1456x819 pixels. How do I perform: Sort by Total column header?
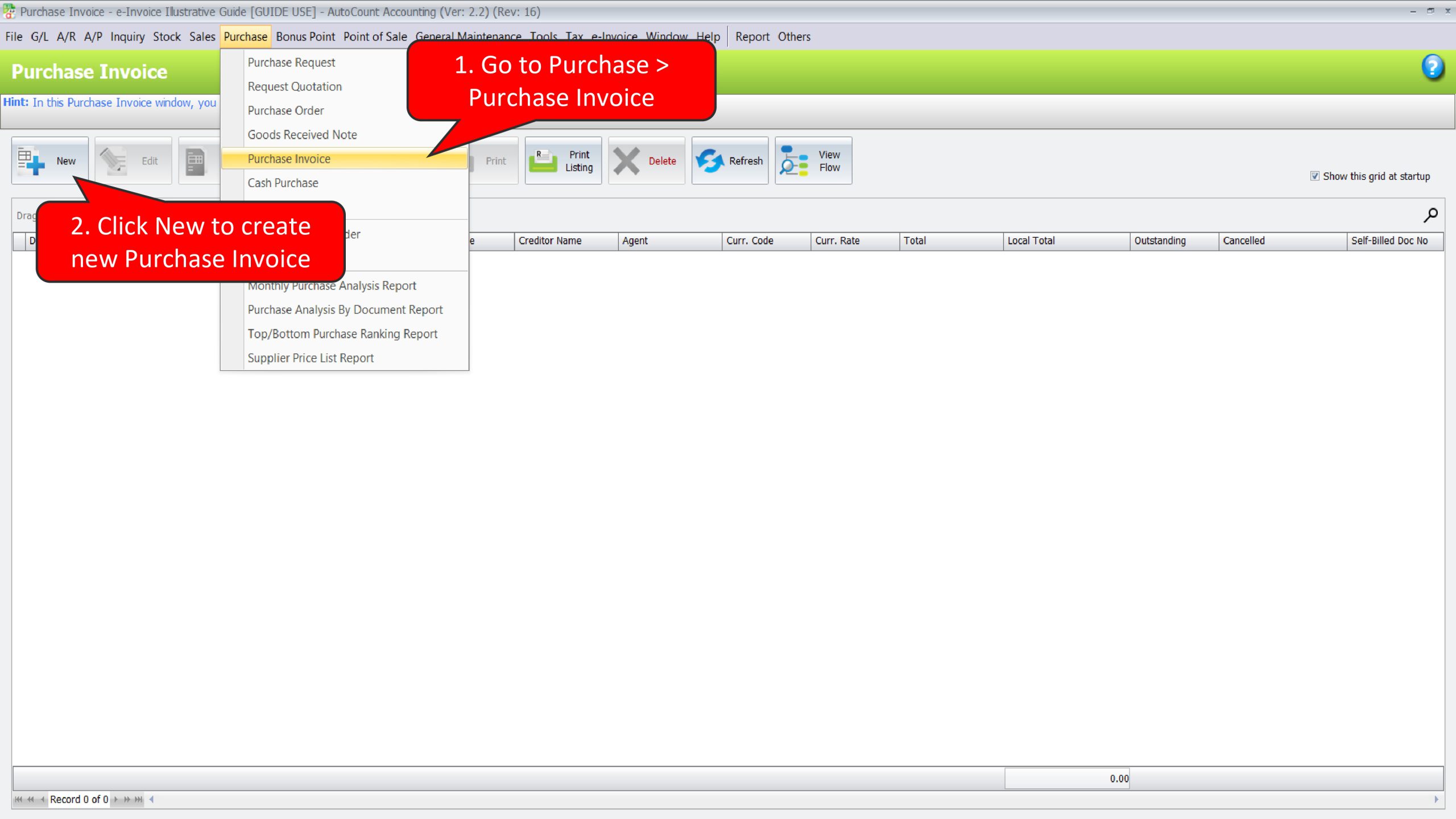951,241
